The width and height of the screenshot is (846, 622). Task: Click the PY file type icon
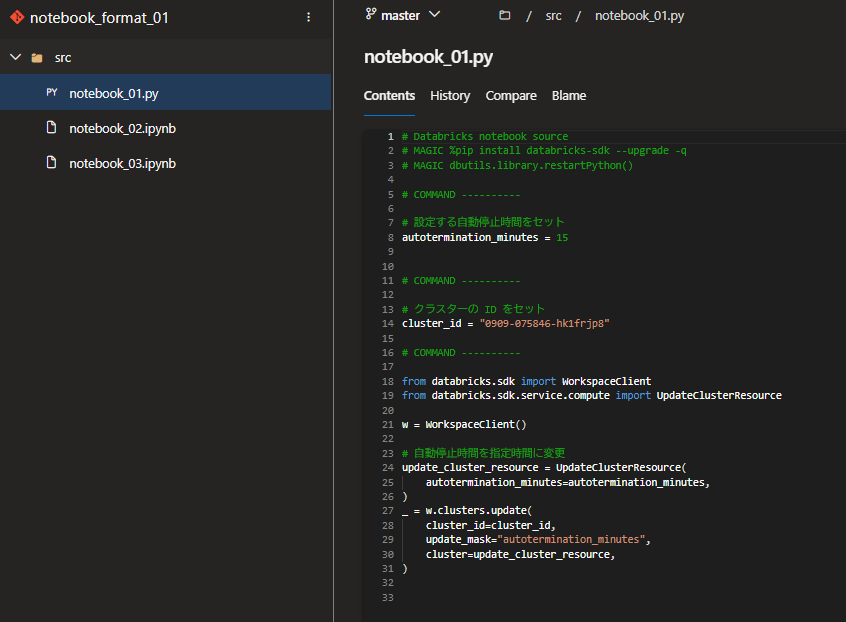52,93
